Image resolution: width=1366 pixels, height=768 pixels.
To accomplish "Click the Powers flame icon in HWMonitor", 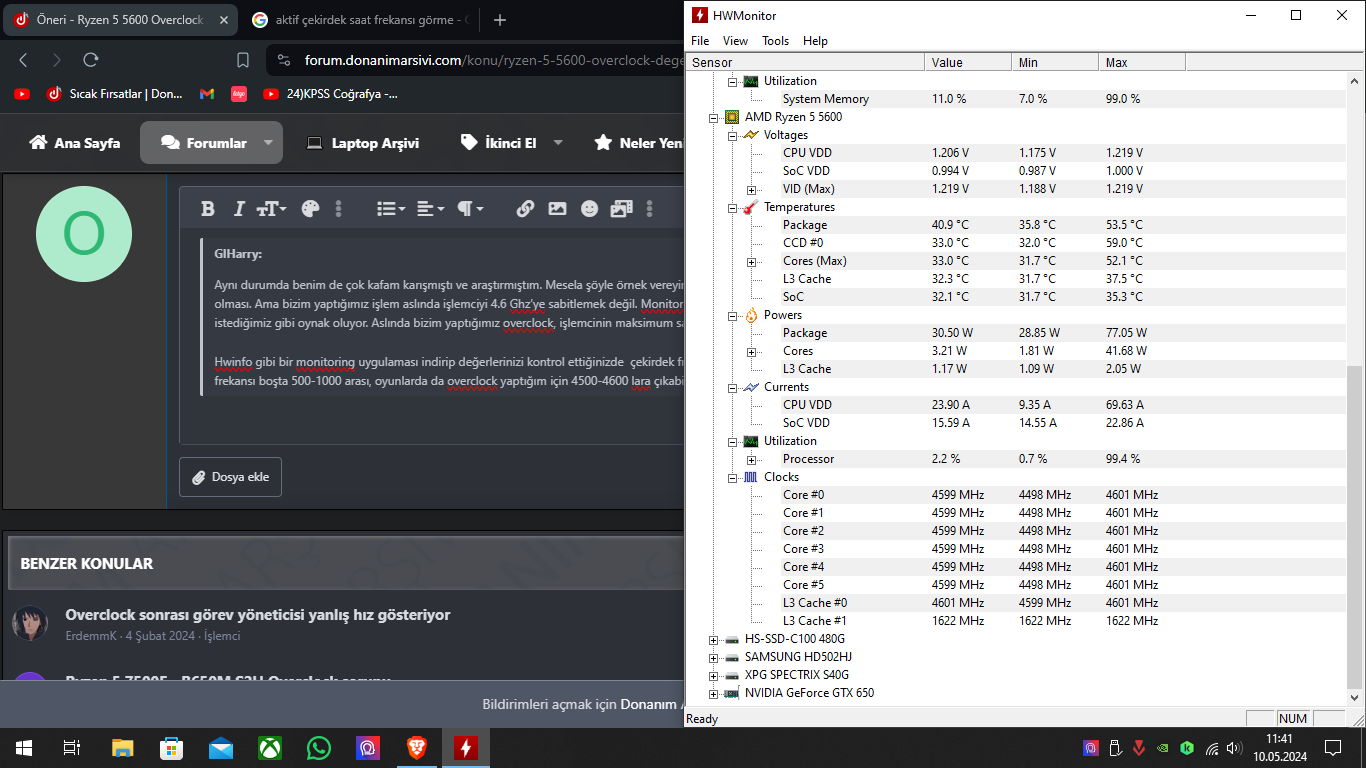I will [751, 315].
